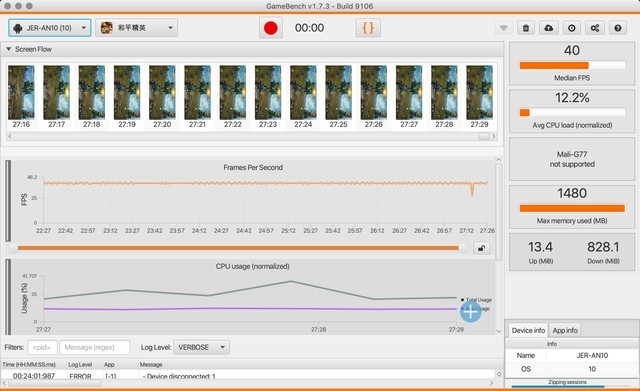
Task: Open the timer clock icon
Action: point(572,28)
